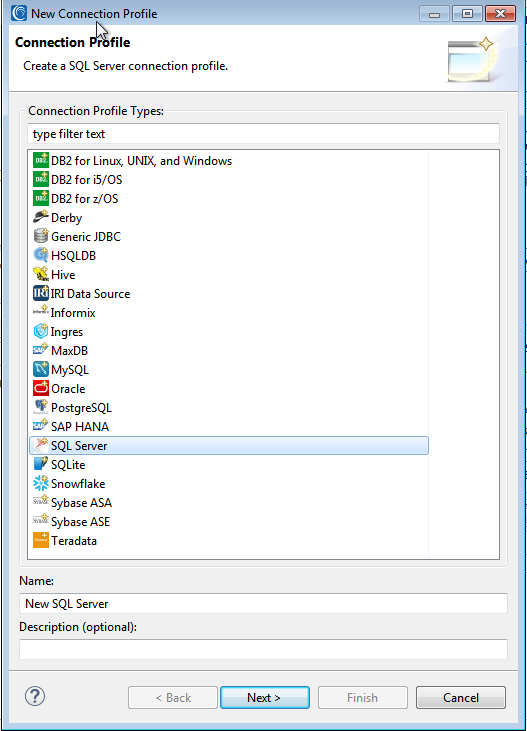Click the Next button
The image size is (527, 731).
[264, 697]
